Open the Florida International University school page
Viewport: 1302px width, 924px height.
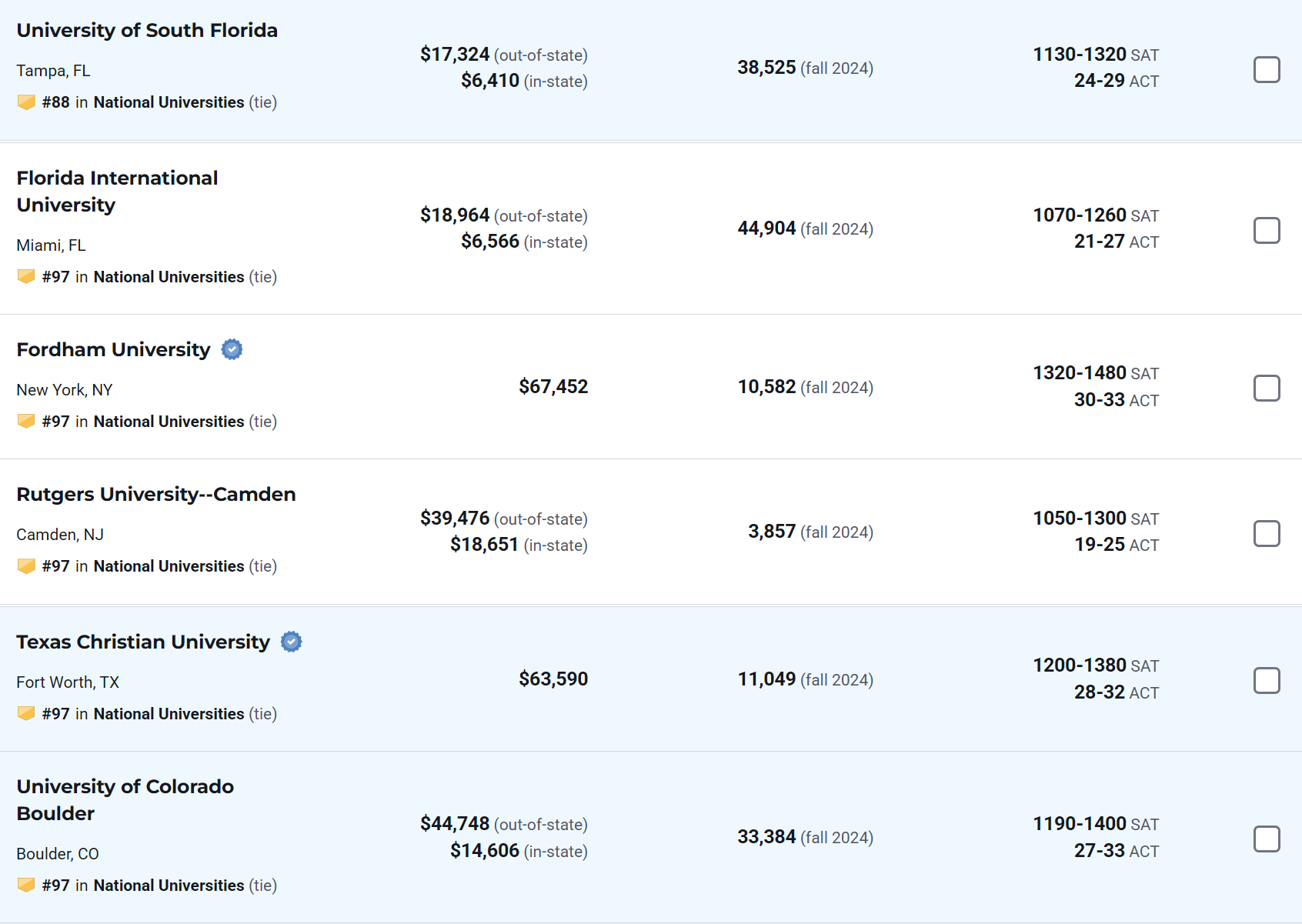point(117,191)
